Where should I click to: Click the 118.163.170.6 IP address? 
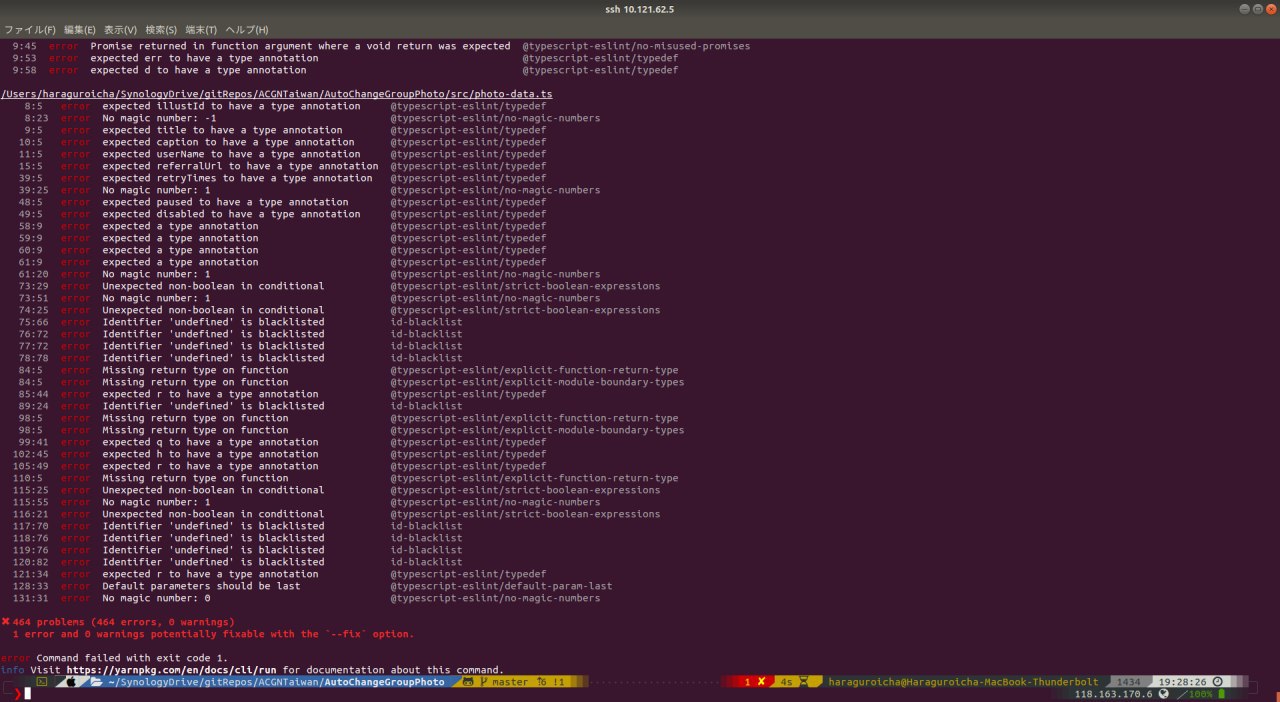point(1114,694)
